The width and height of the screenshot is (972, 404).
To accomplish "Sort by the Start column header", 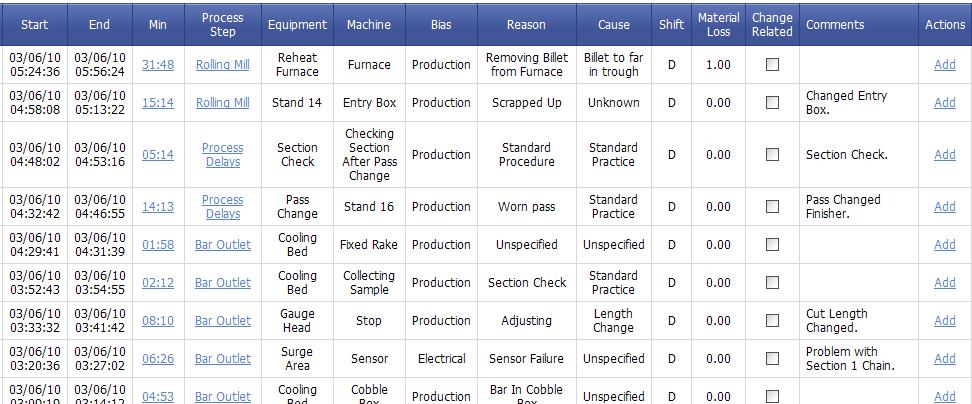I will click(34, 25).
